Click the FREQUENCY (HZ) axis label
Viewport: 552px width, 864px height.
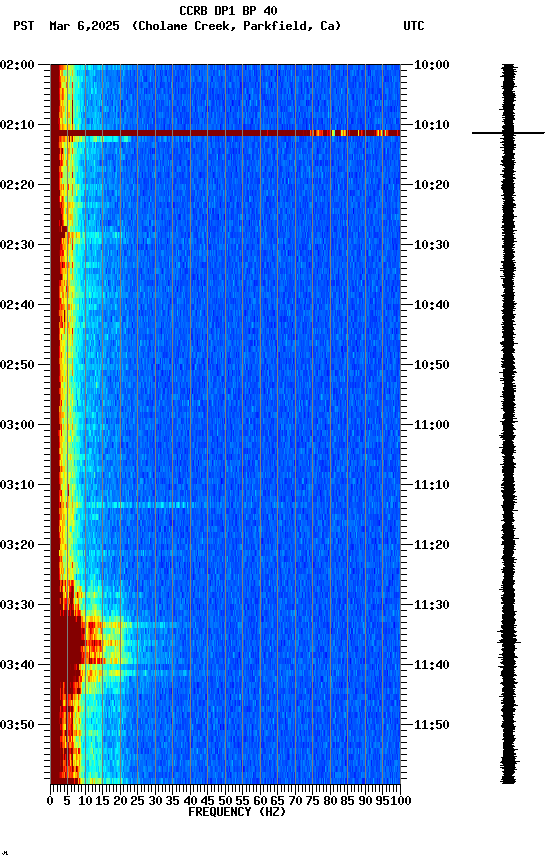[237, 813]
